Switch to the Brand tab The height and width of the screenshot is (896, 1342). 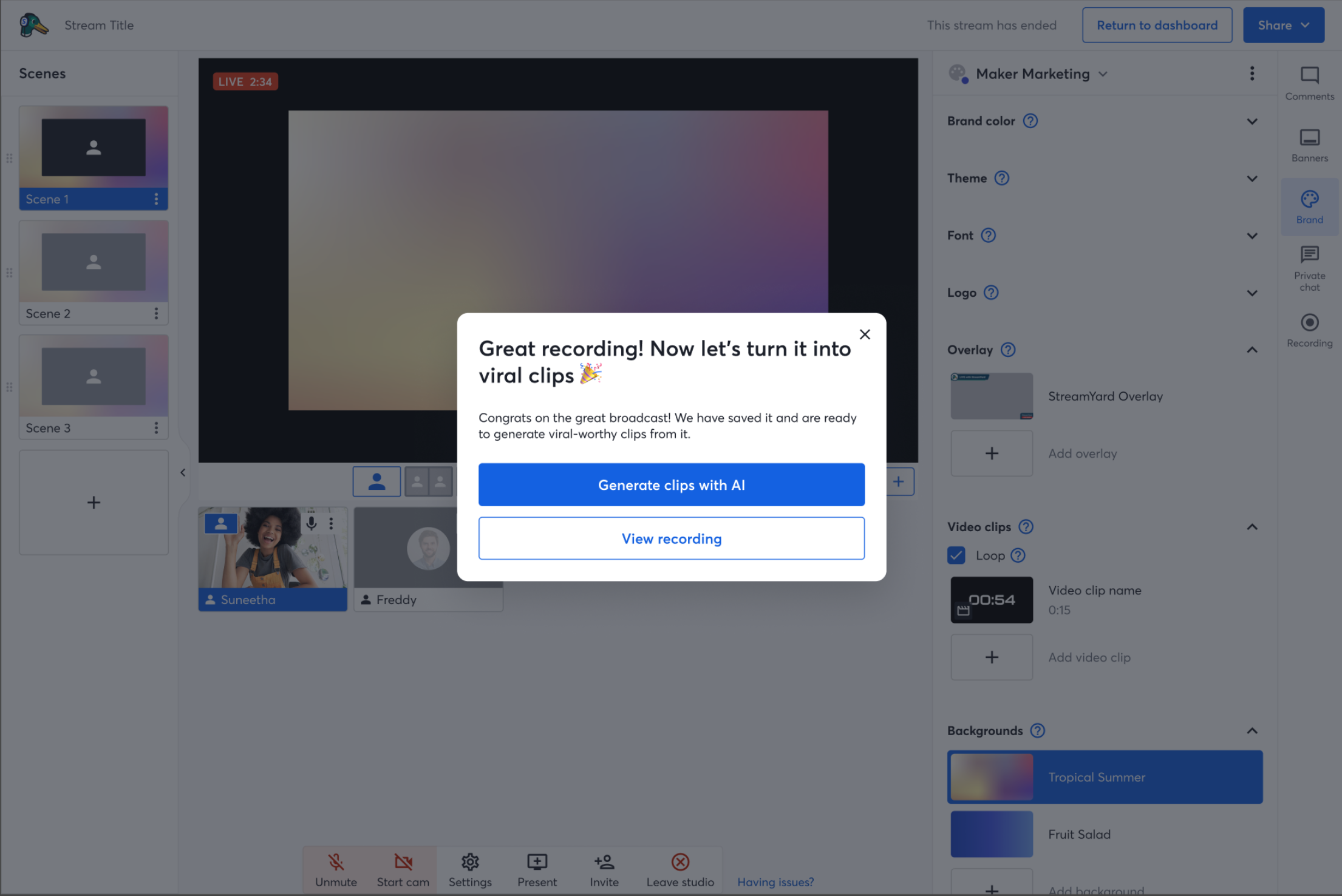(1309, 207)
